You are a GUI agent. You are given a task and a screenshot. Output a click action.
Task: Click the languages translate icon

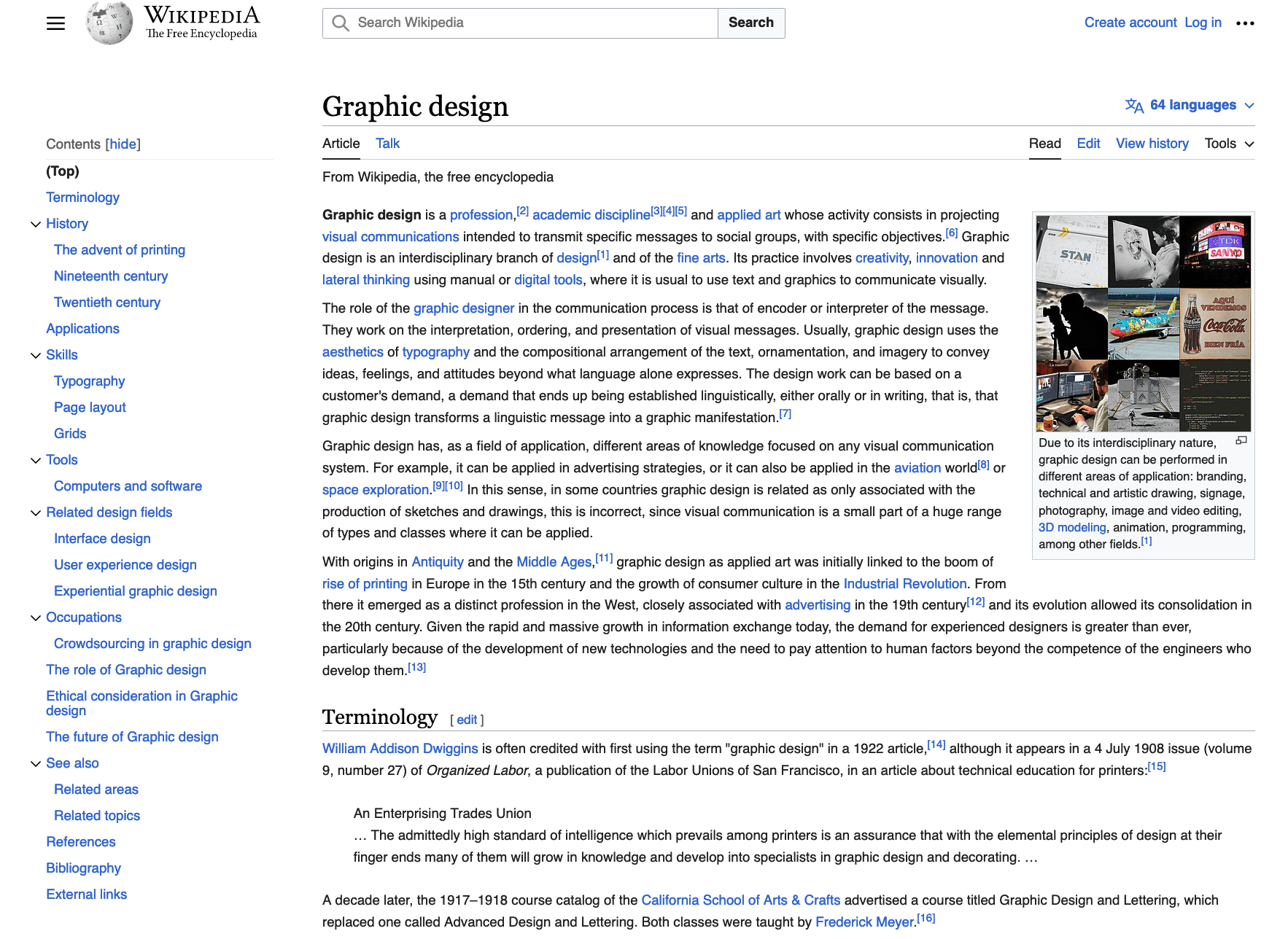(1134, 106)
